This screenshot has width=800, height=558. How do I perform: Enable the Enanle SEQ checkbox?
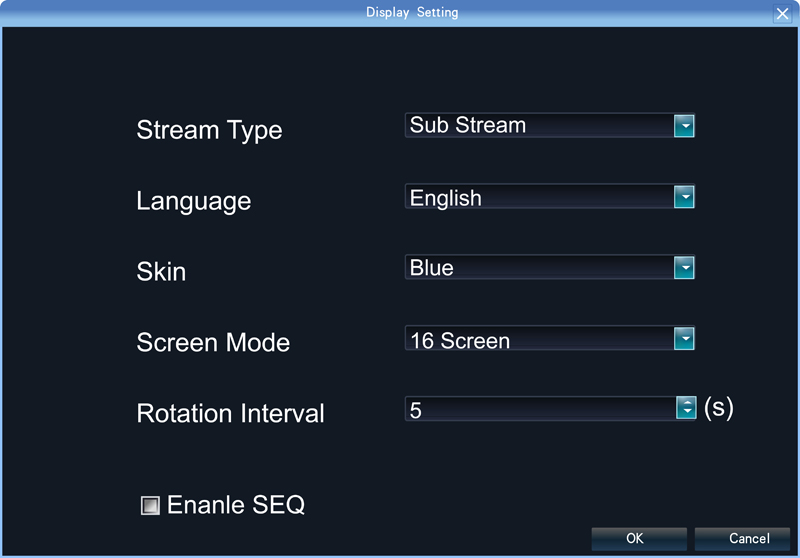pyautogui.click(x=150, y=506)
